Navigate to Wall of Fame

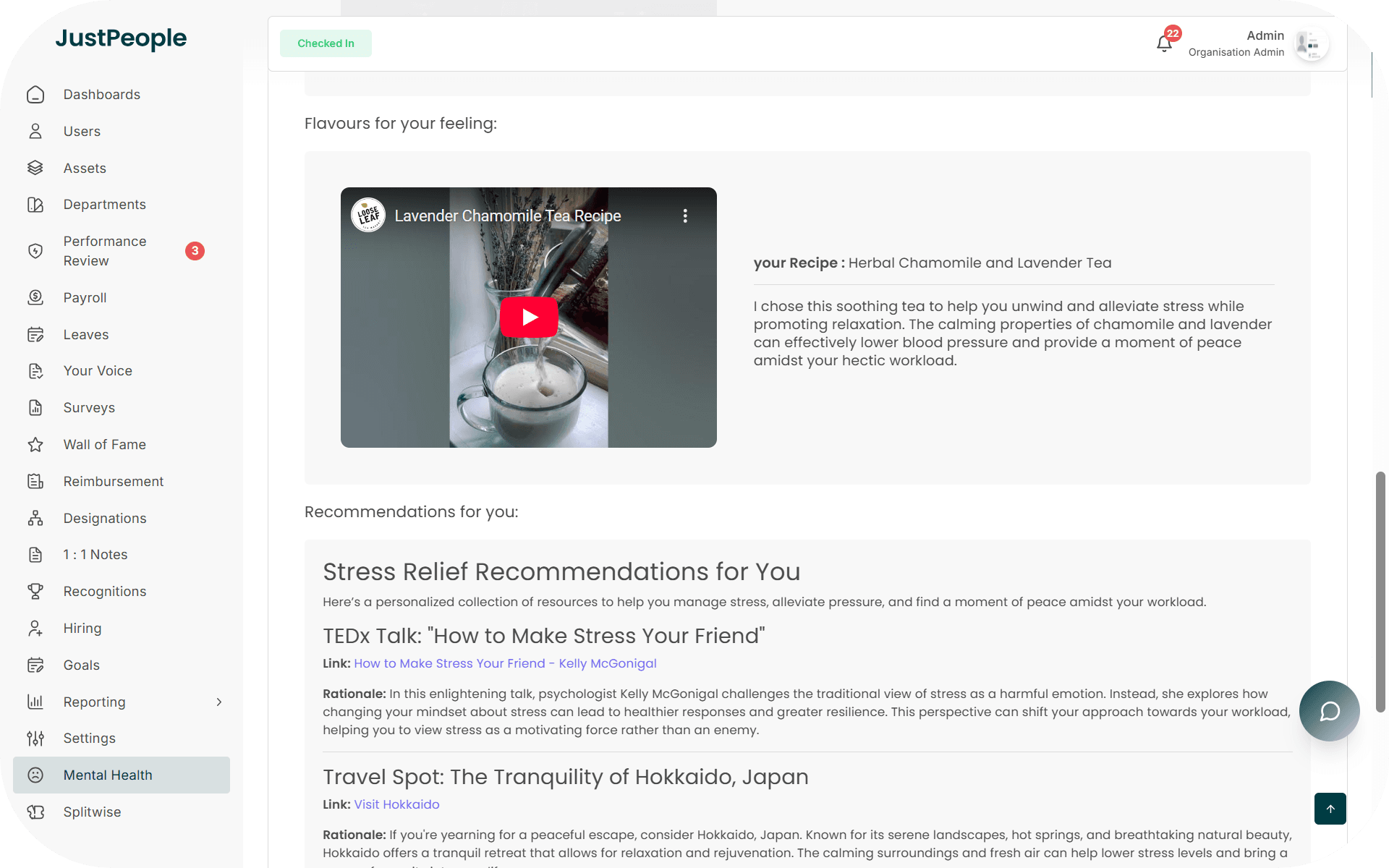point(122,445)
